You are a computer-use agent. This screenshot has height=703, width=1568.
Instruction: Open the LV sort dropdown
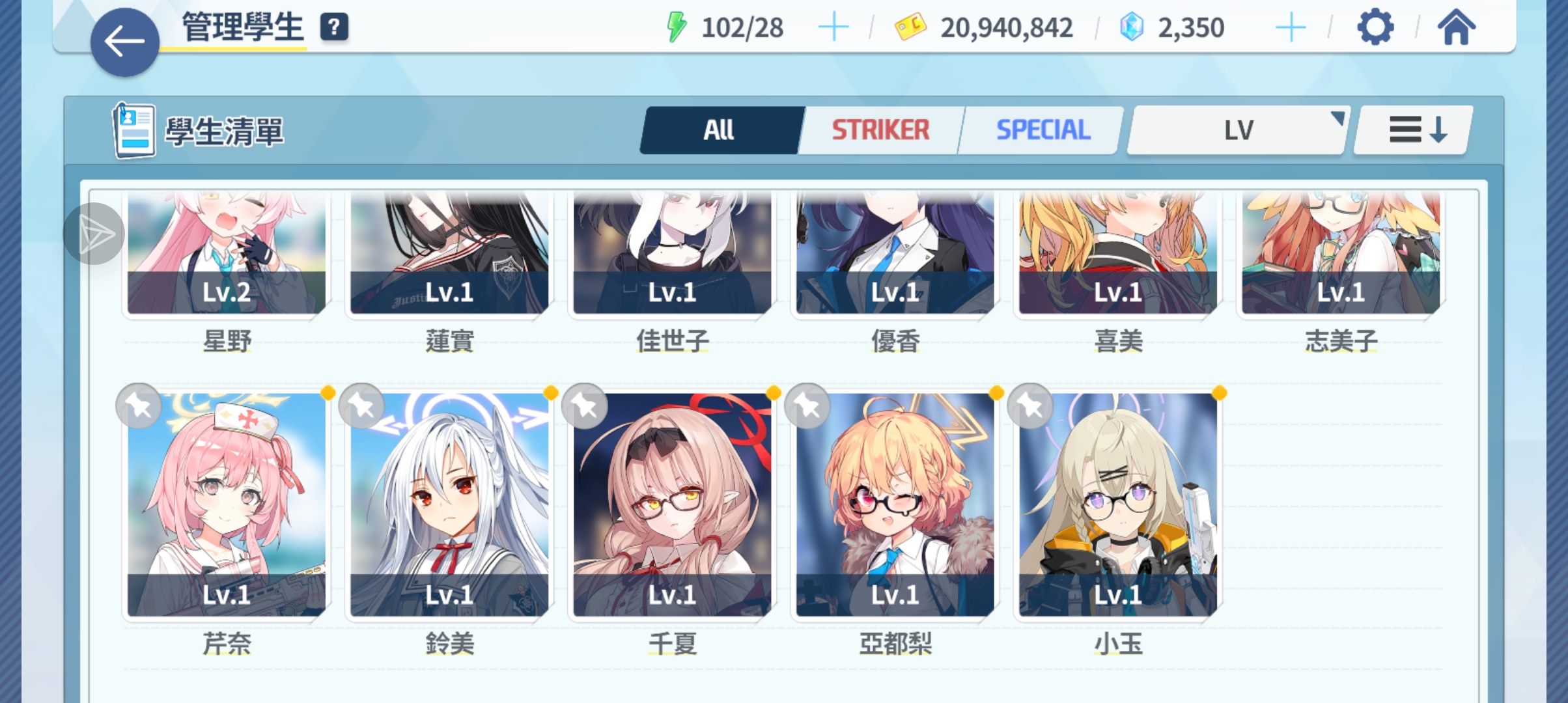pyautogui.click(x=1238, y=130)
